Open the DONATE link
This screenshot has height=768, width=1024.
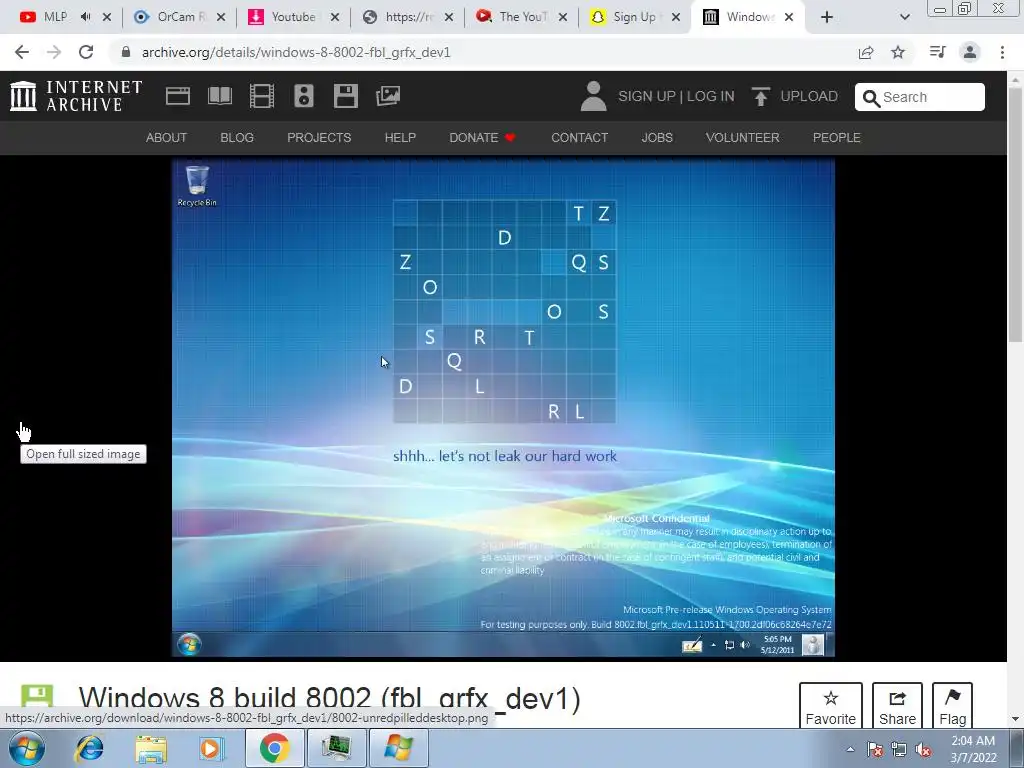(482, 138)
